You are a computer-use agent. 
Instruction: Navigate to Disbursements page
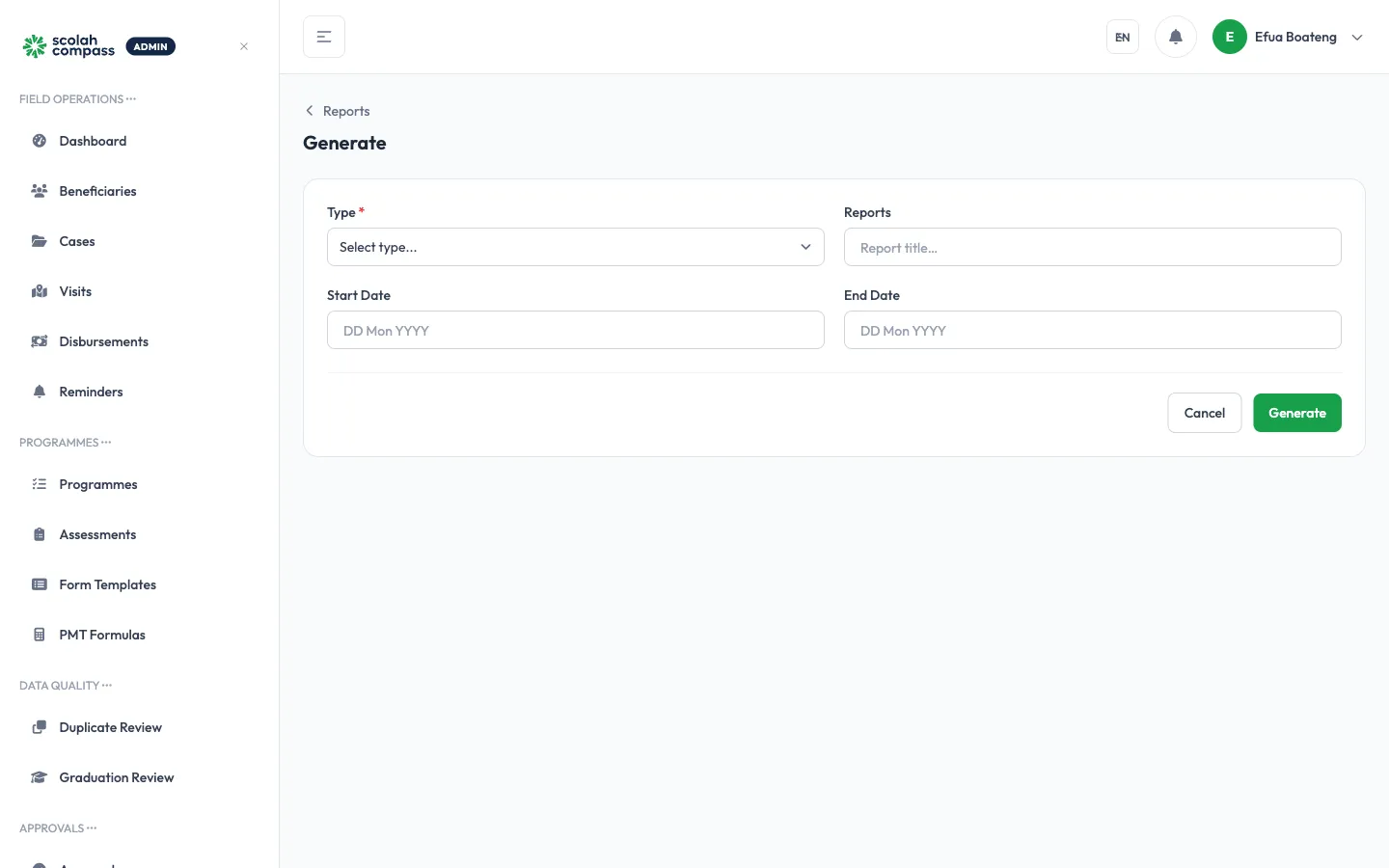140,341
